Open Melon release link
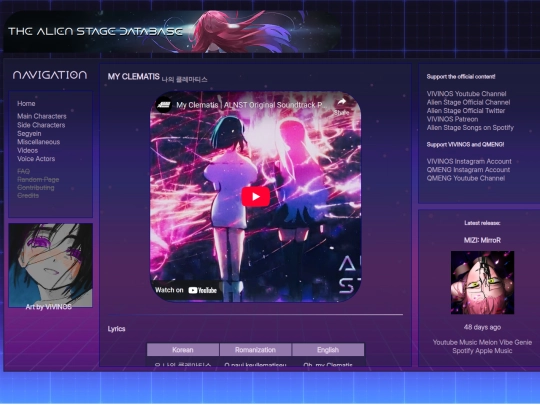Image resolution: width=540 pixels, height=405 pixels. coord(487,343)
